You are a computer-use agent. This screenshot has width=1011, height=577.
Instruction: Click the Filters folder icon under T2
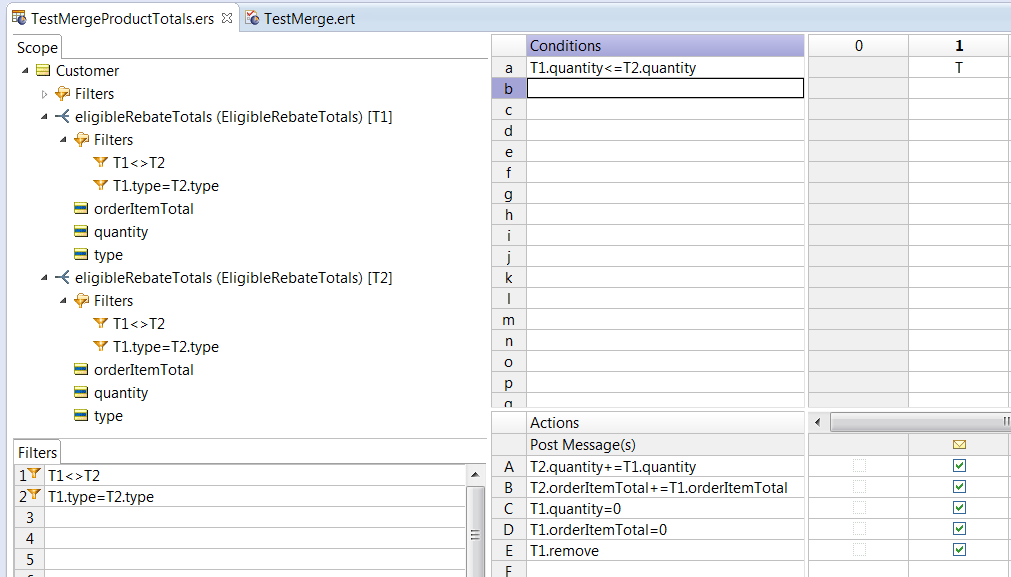coord(81,300)
